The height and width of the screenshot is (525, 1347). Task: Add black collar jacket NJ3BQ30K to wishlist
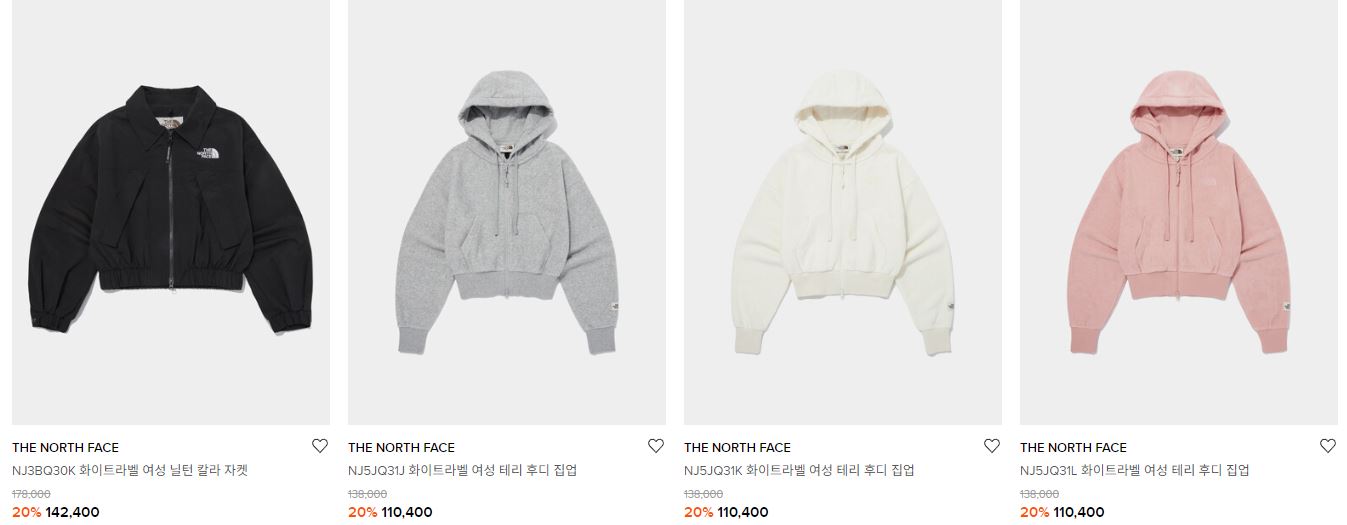[x=320, y=446]
